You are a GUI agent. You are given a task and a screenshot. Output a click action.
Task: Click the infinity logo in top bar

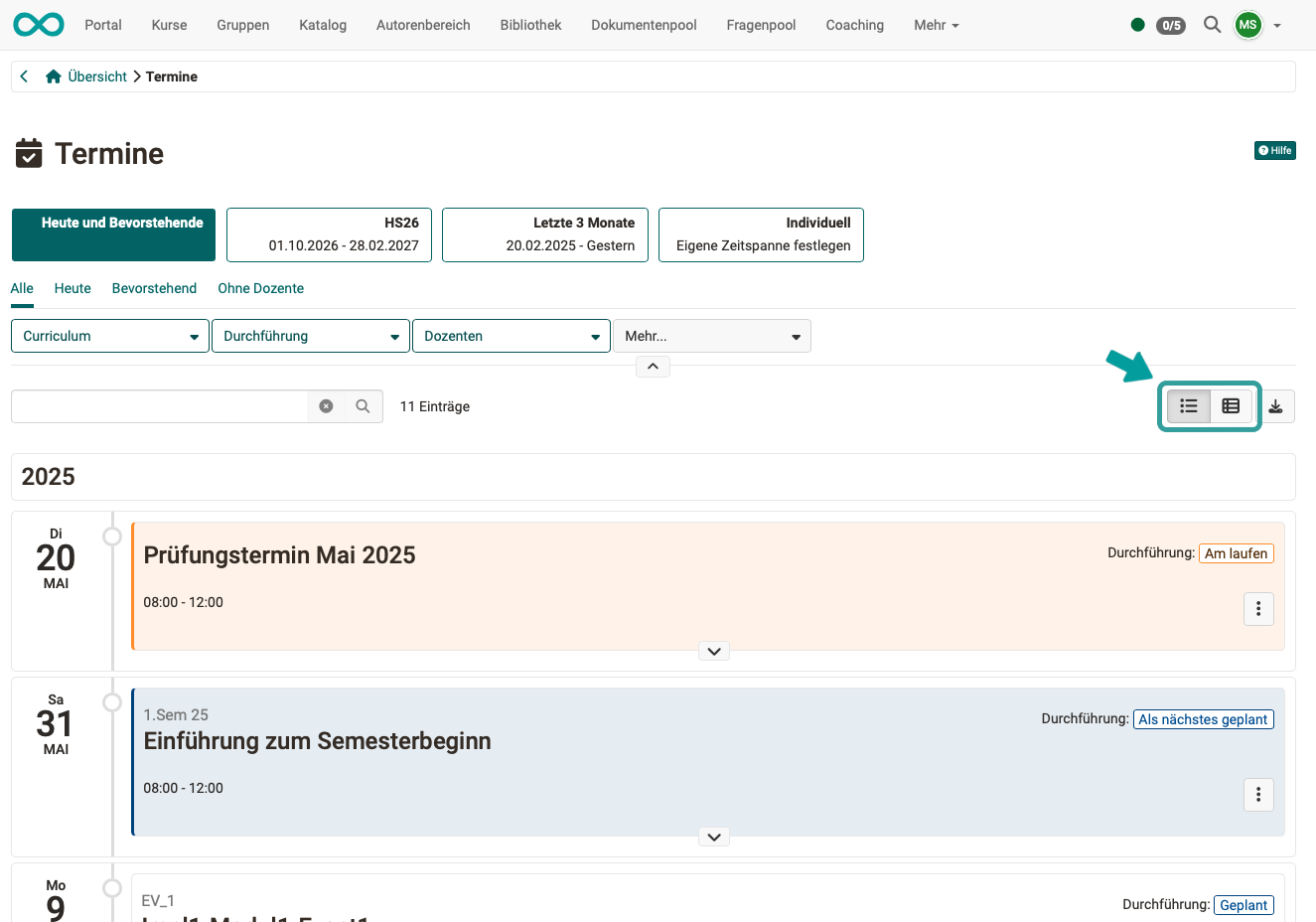click(x=38, y=24)
